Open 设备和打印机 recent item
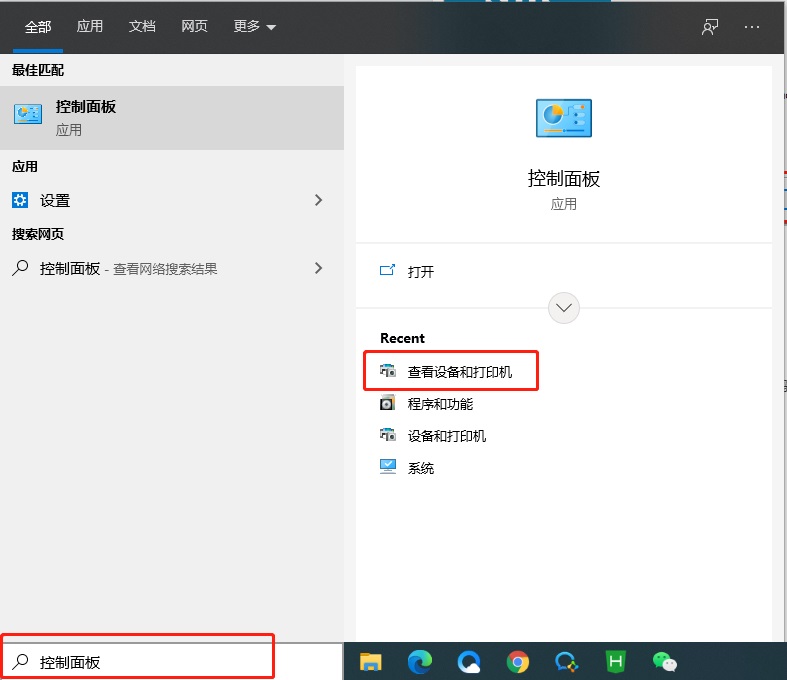The width and height of the screenshot is (787, 680). (447, 436)
